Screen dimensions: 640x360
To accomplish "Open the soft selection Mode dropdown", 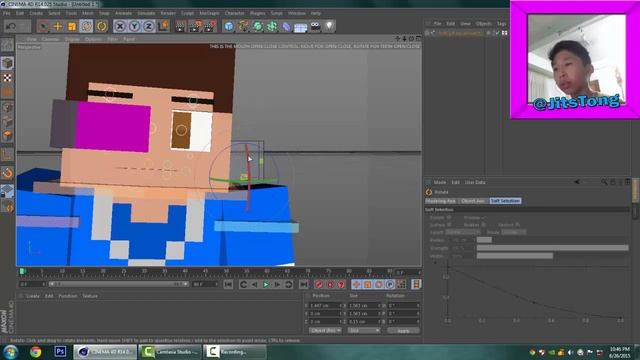I will 513,232.
